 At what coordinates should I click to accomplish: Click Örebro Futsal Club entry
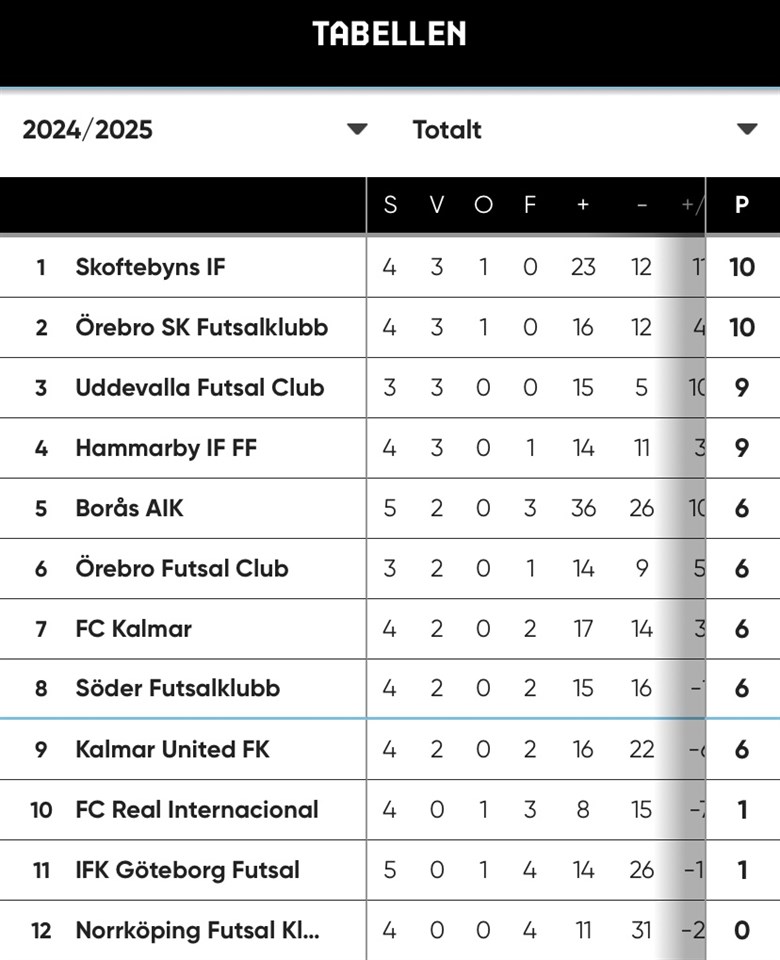tap(181, 568)
